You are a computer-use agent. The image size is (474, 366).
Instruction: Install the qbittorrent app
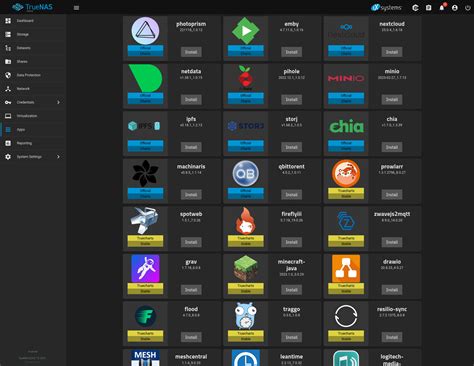pyautogui.click(x=291, y=195)
